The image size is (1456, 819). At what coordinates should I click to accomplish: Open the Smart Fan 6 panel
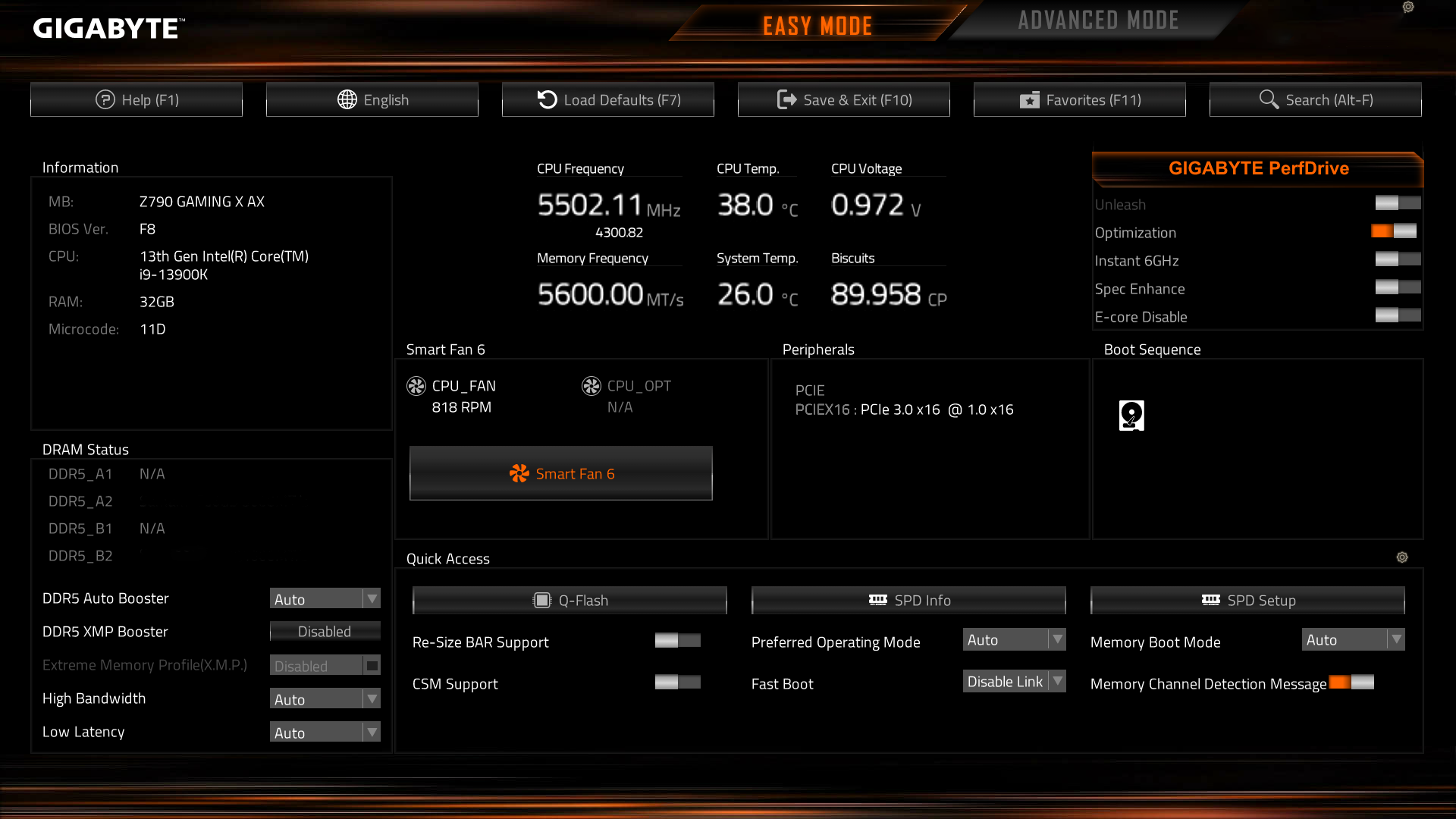[560, 472]
